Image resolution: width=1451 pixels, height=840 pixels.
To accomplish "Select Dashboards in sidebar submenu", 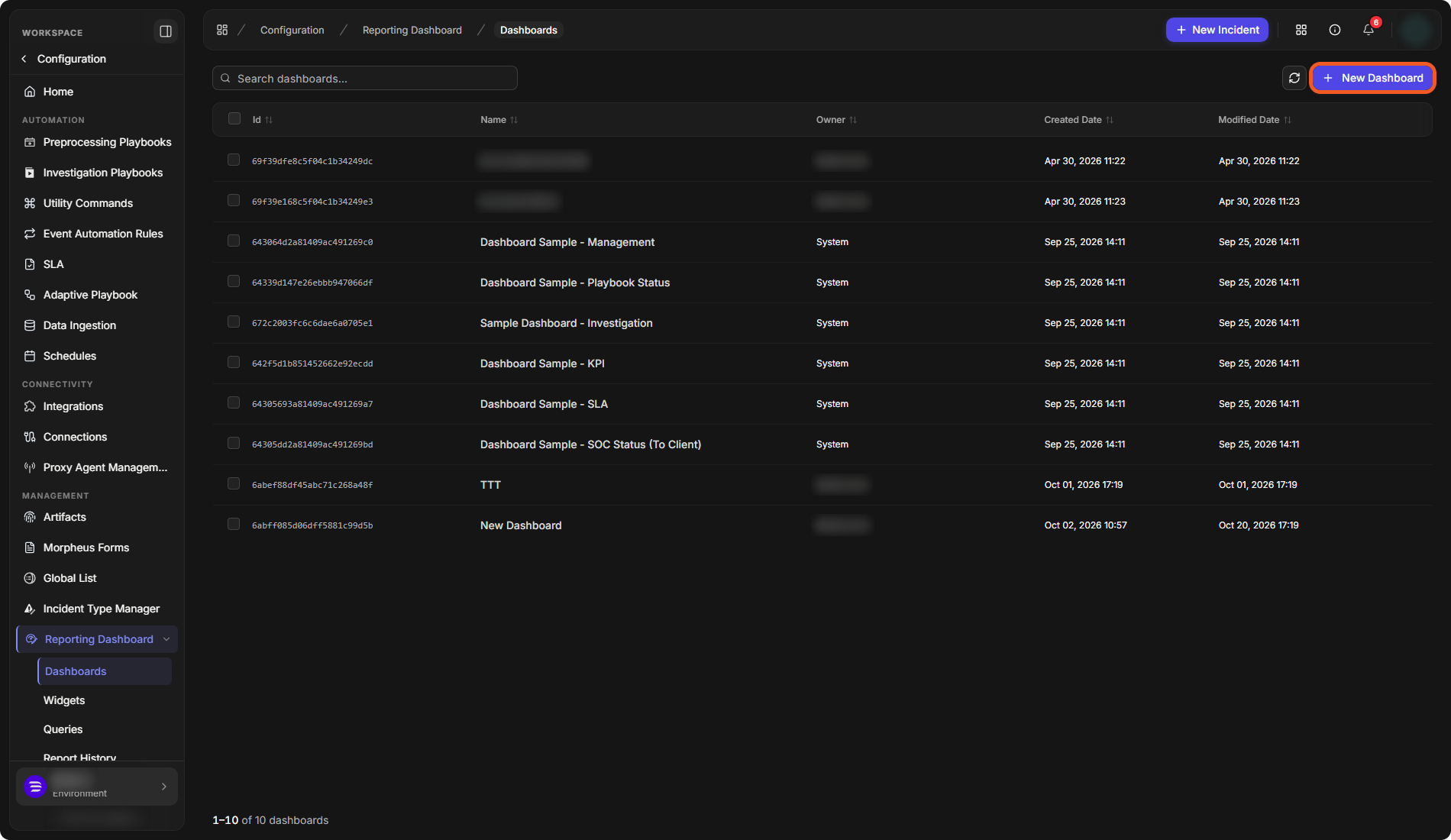I will tap(105, 671).
